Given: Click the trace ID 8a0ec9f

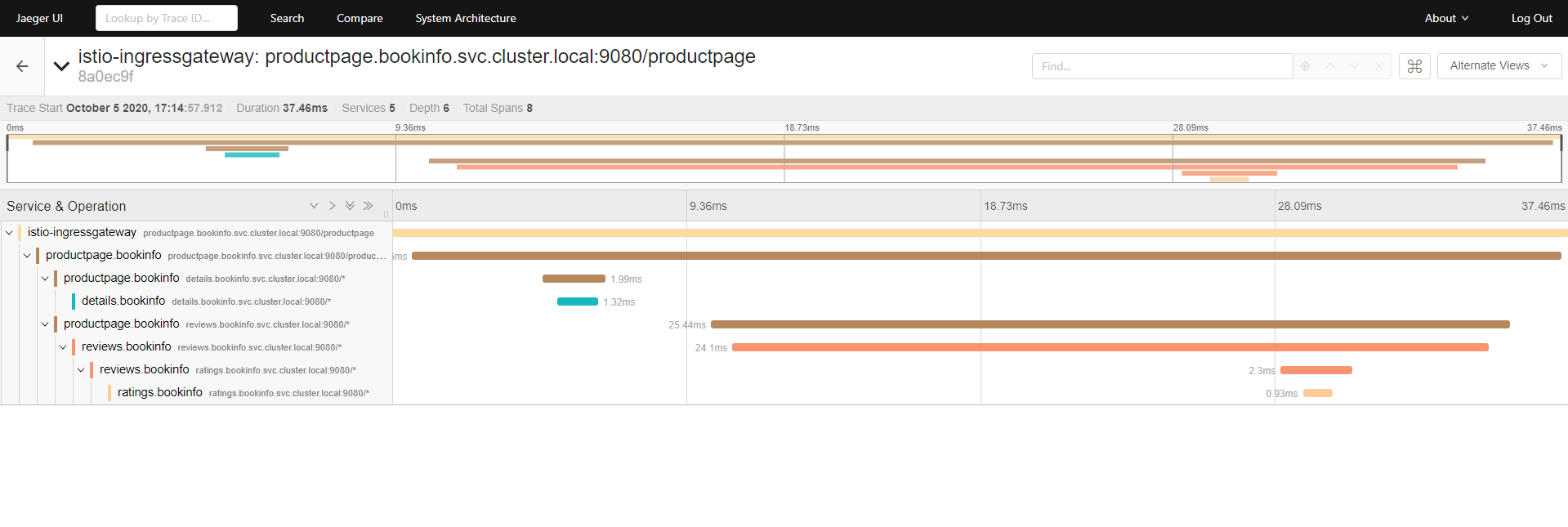Looking at the screenshot, I should point(105,77).
